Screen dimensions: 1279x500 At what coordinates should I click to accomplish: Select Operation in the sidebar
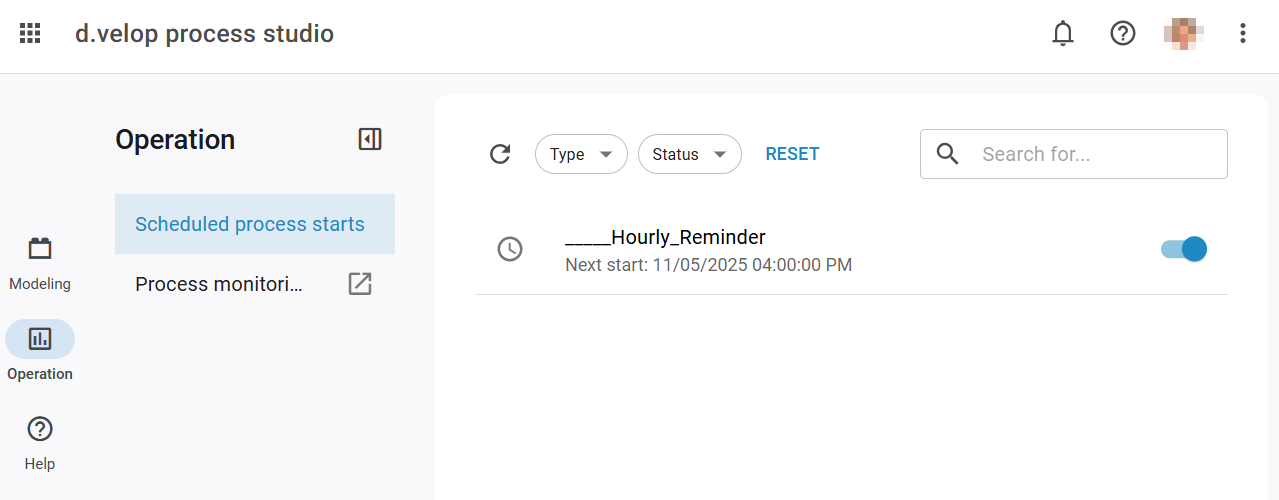[40, 351]
